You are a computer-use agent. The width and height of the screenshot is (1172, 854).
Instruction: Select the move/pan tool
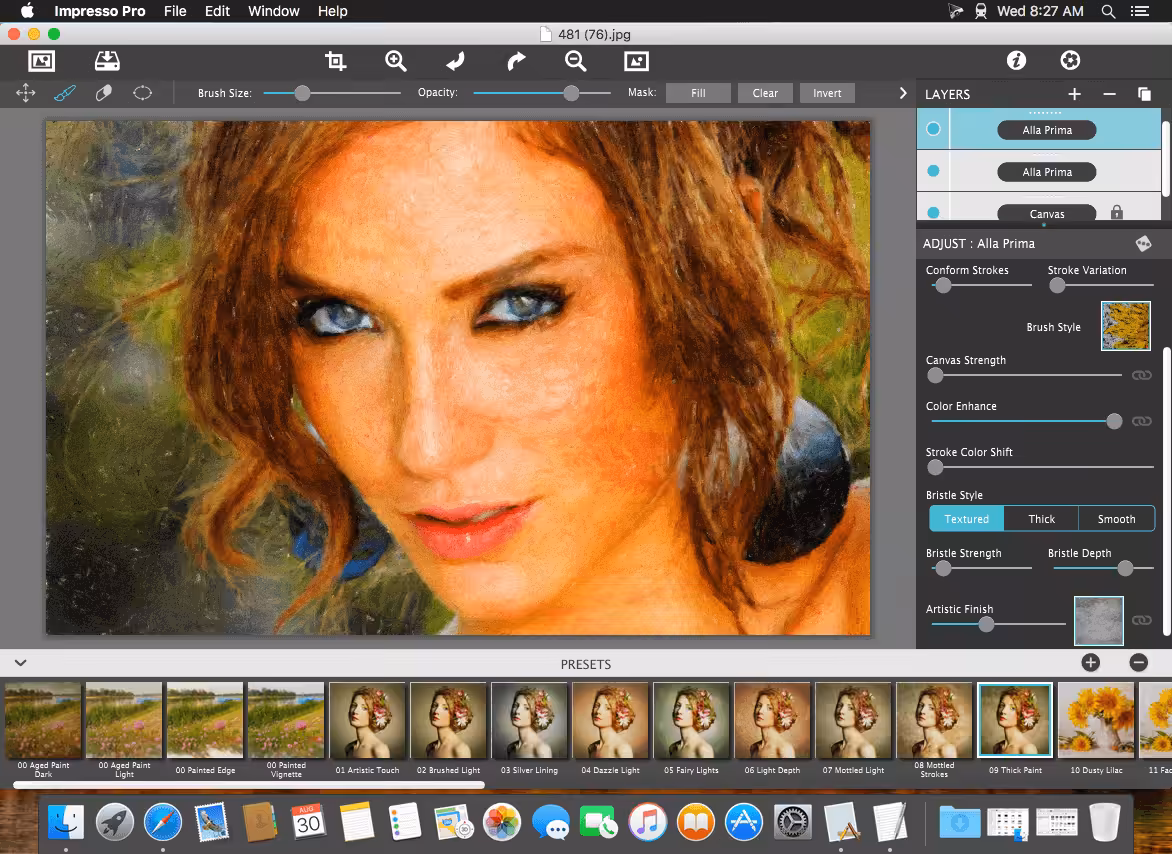click(25, 93)
